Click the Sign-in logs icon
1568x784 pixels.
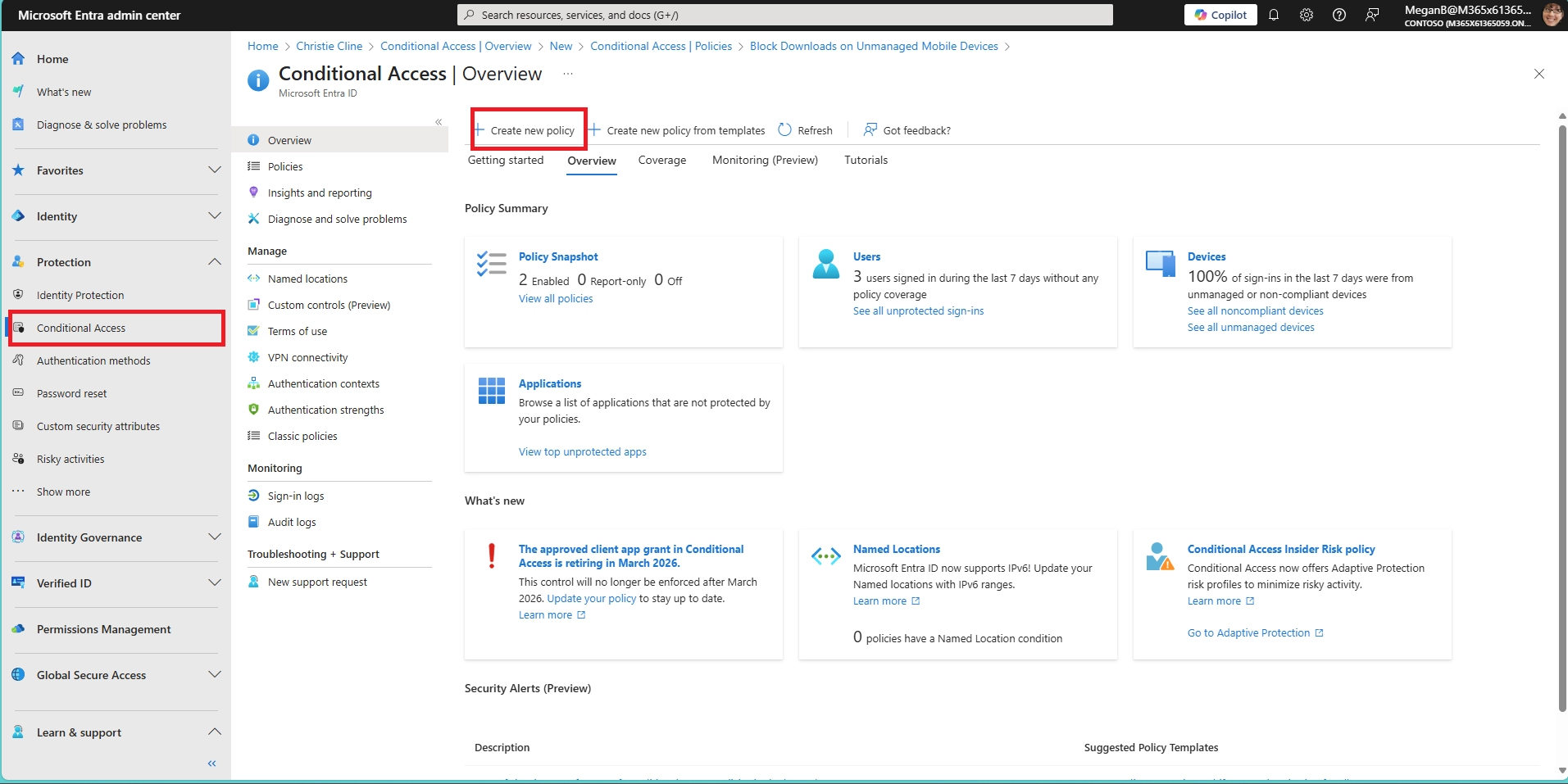coord(254,496)
